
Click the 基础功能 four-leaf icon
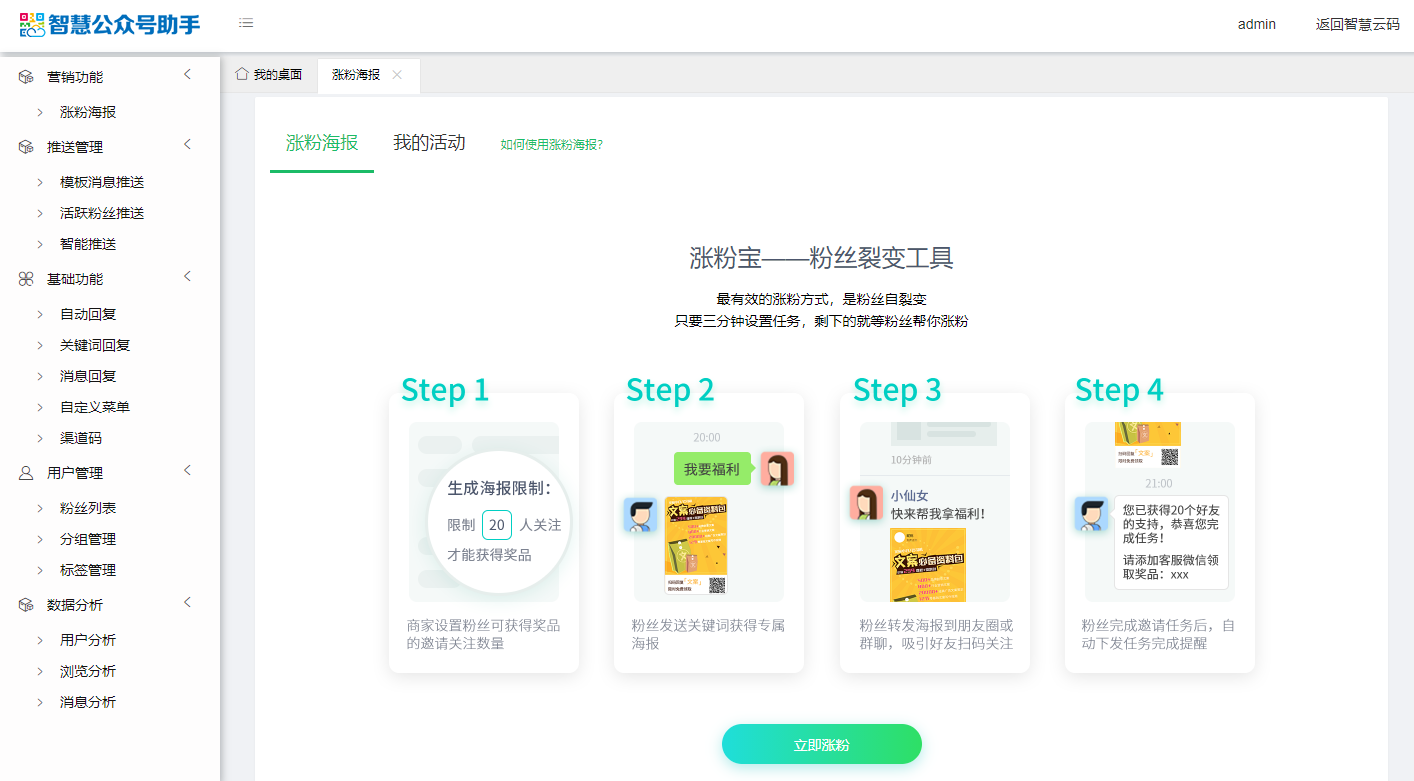pyautogui.click(x=26, y=279)
